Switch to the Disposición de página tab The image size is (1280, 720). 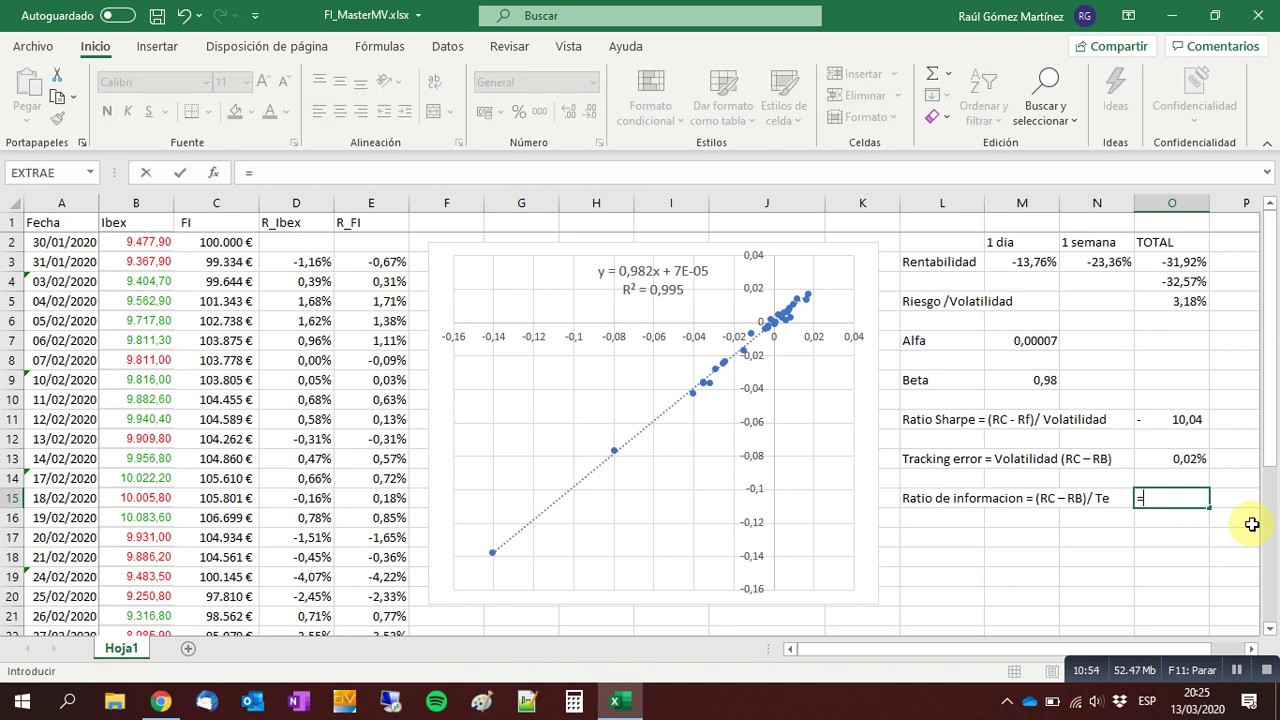pos(266,46)
